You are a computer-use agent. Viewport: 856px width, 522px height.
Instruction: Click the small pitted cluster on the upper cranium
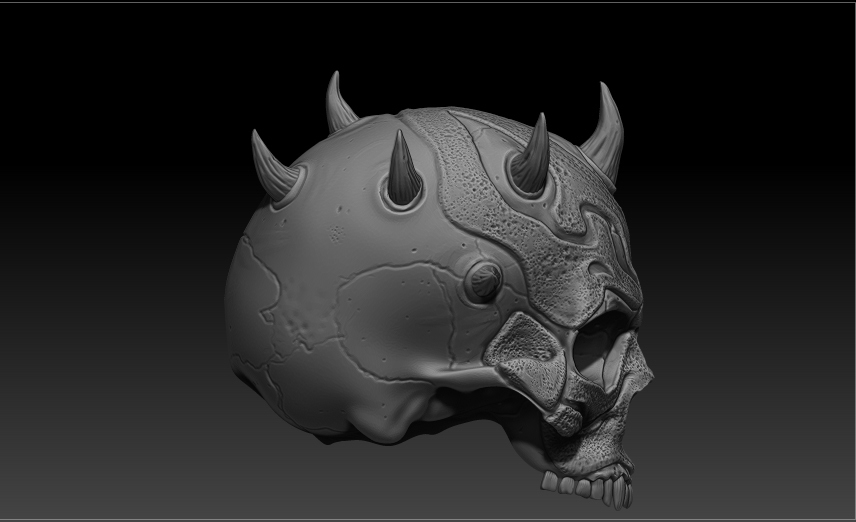click(x=337, y=233)
